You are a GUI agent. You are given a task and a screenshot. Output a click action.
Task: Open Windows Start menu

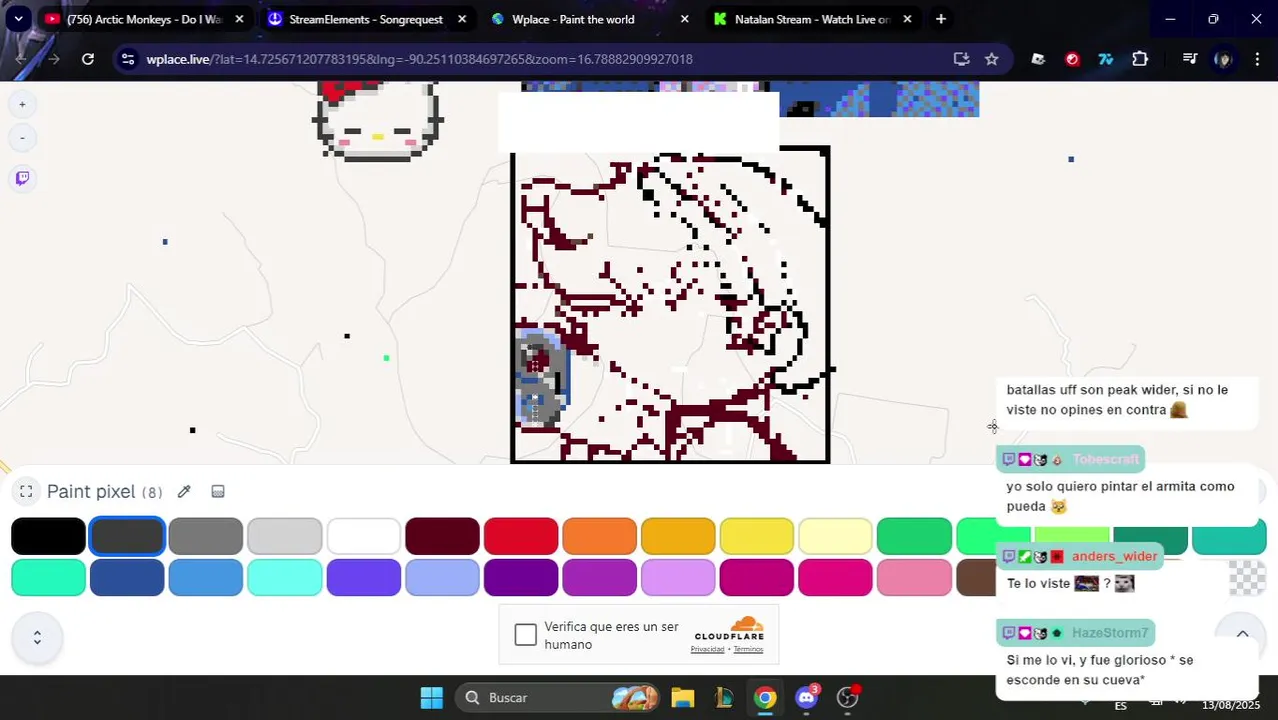431,698
